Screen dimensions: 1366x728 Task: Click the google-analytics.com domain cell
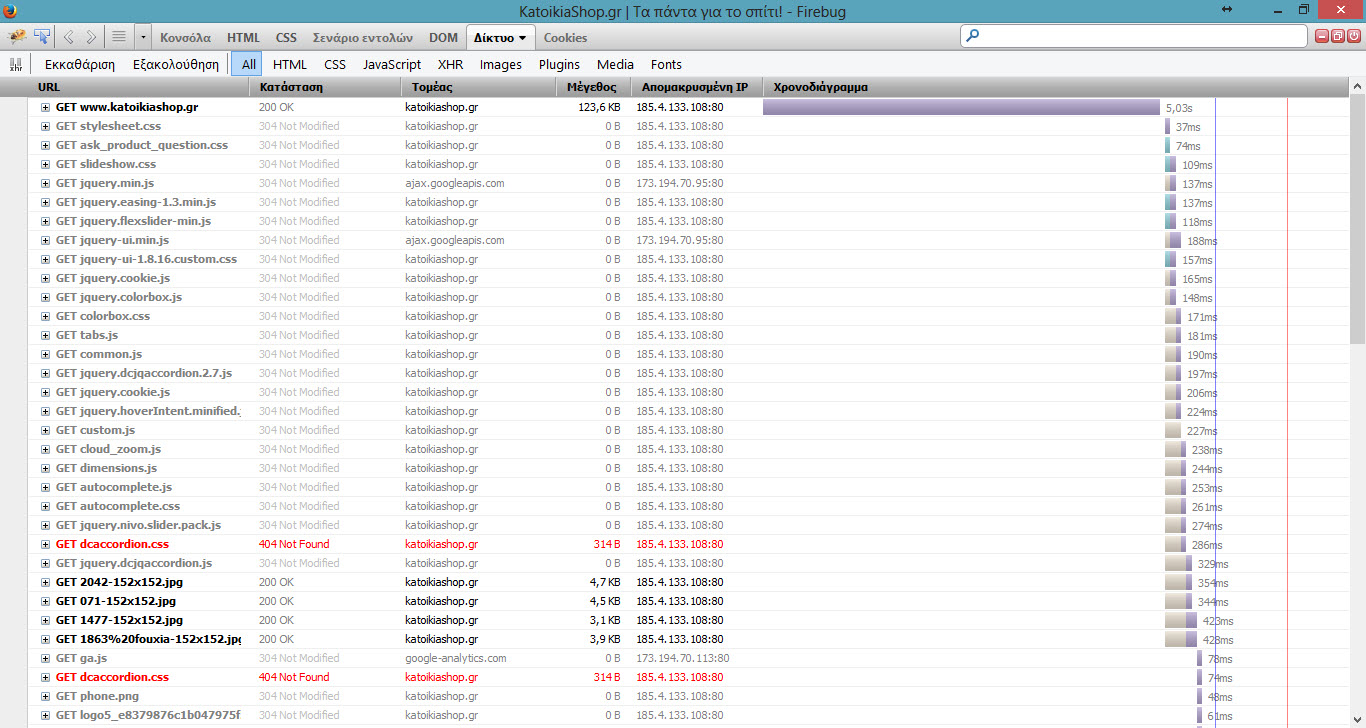tap(455, 658)
